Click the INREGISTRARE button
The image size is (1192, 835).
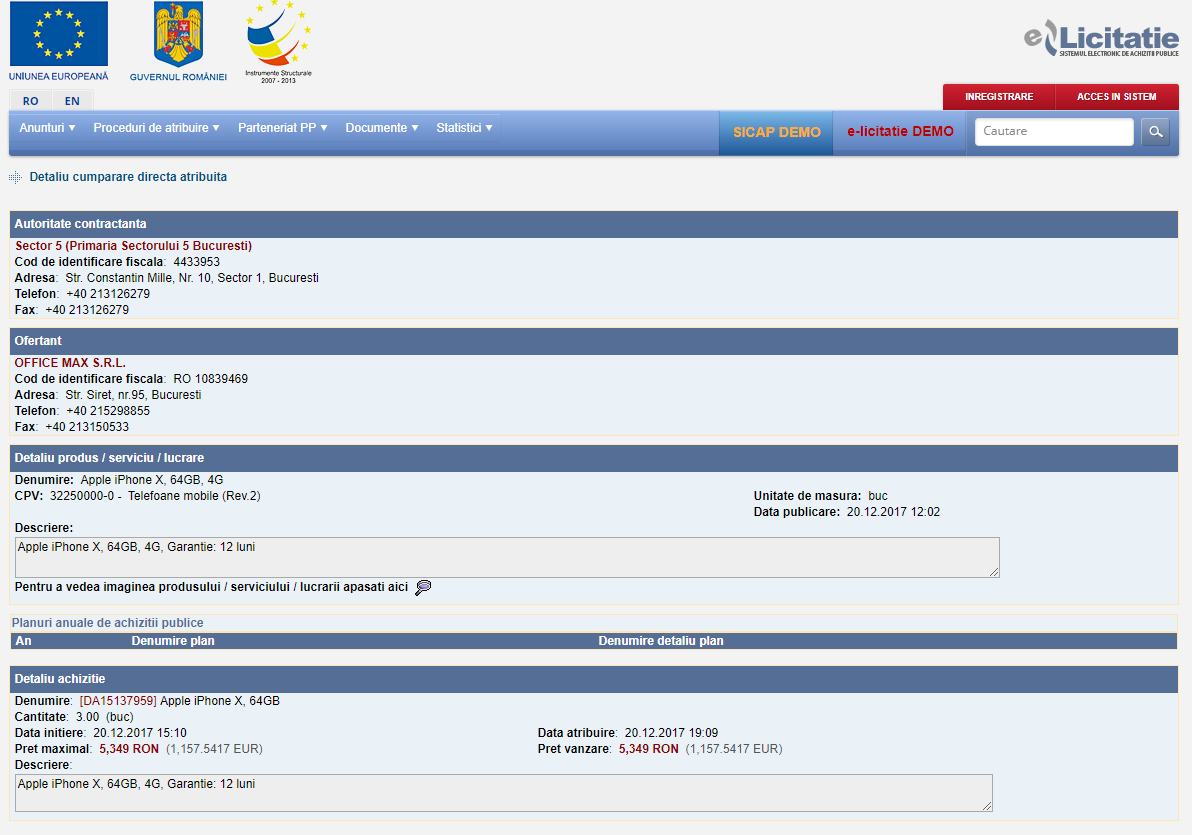999,97
